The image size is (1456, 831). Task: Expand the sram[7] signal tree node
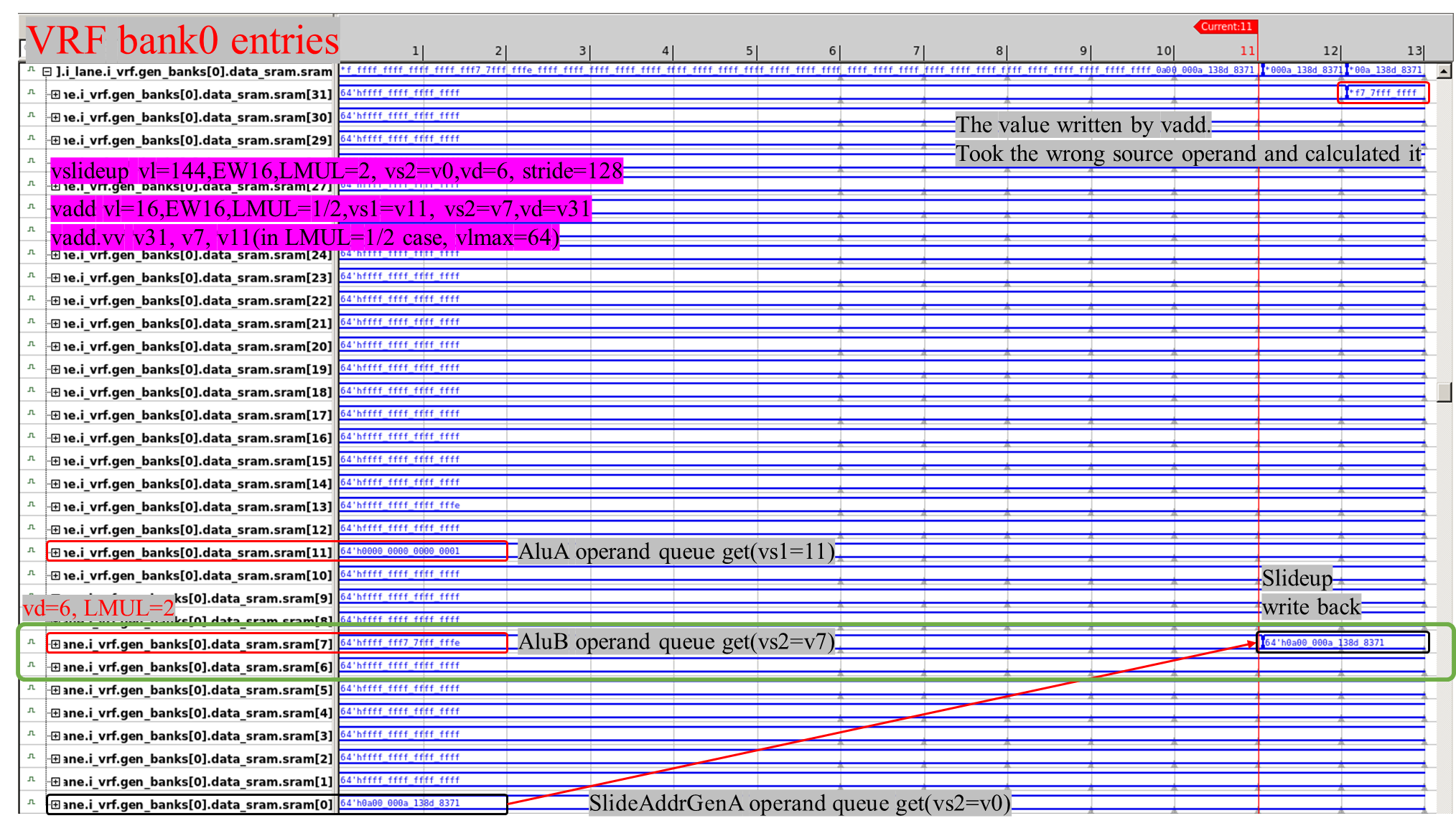[x=55, y=644]
